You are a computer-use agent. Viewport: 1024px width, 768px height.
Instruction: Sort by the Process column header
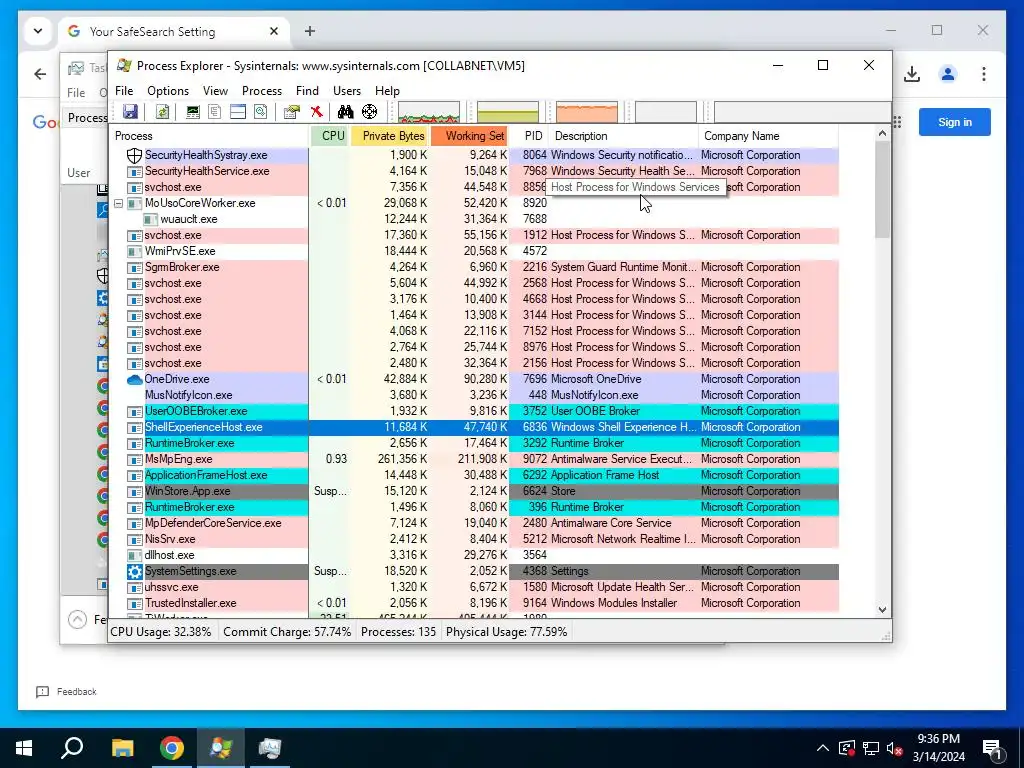click(209, 136)
